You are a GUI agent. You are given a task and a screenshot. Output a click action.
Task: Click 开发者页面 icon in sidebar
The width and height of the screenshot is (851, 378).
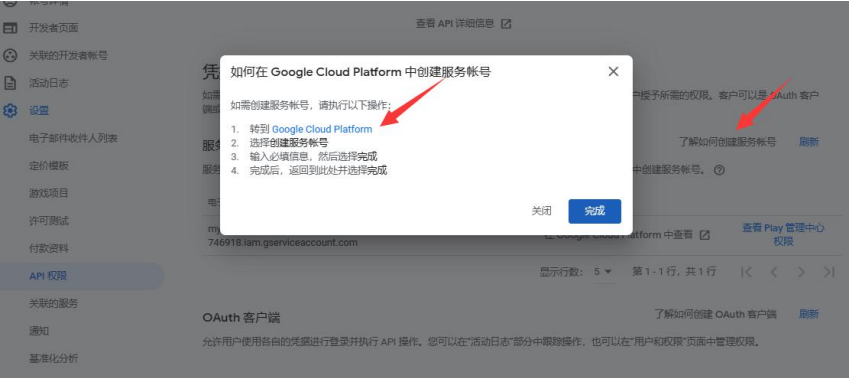tap(10, 28)
